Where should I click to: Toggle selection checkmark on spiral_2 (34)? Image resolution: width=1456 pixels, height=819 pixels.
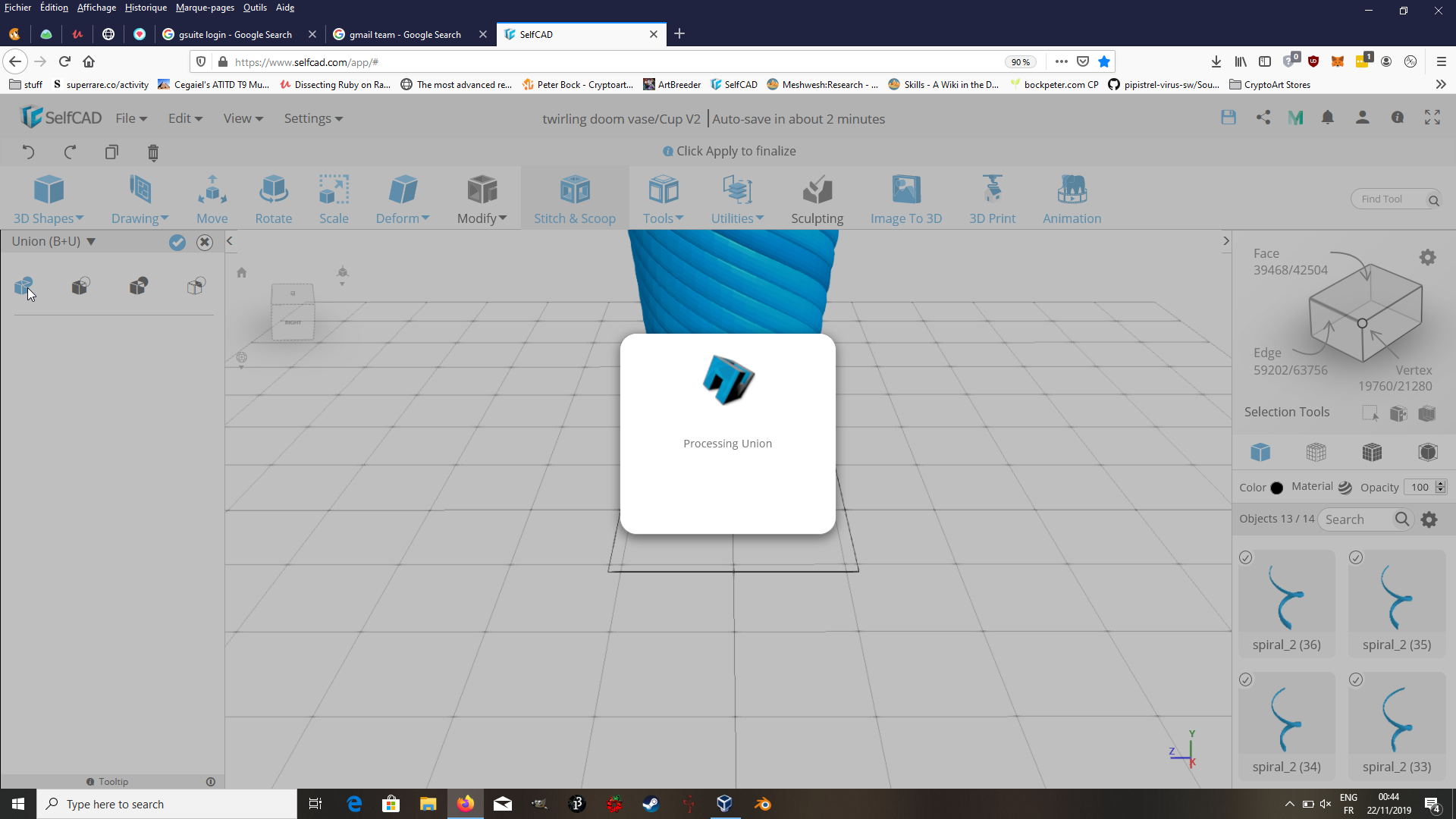point(1246,680)
